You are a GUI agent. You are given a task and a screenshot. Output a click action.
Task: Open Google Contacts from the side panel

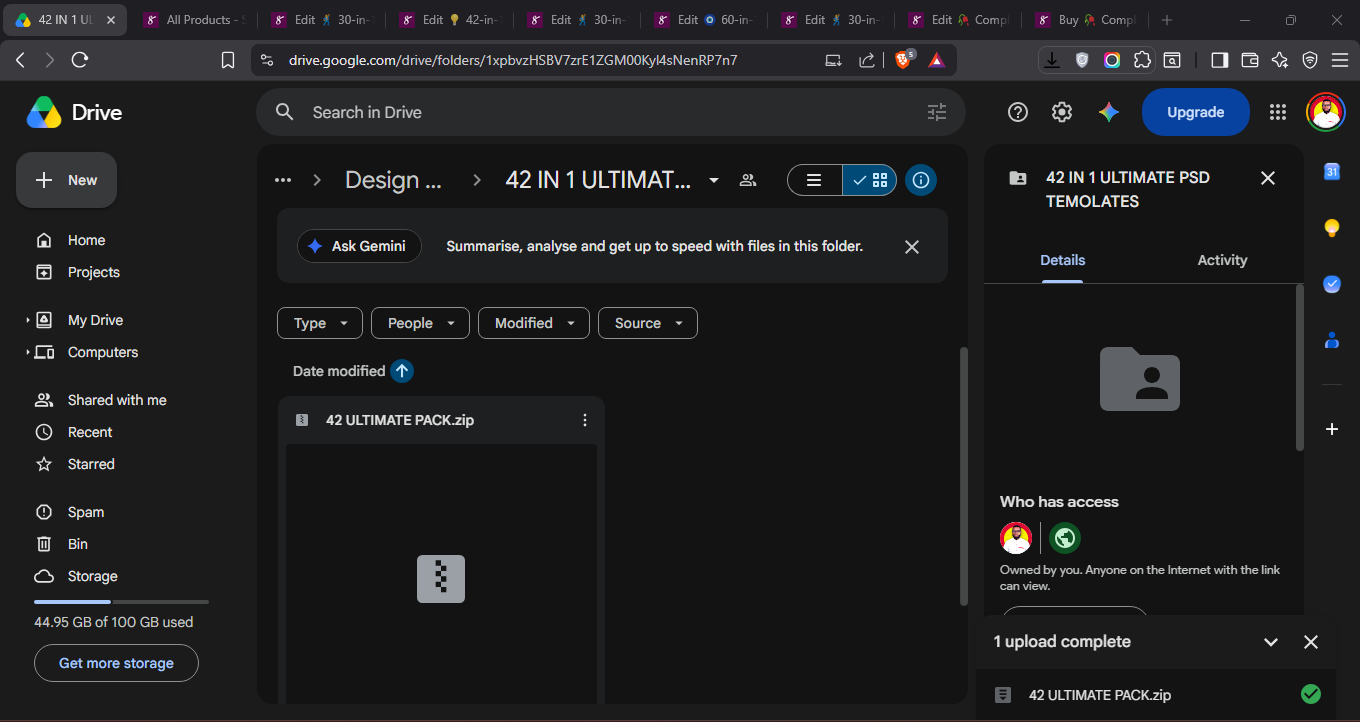click(1331, 340)
